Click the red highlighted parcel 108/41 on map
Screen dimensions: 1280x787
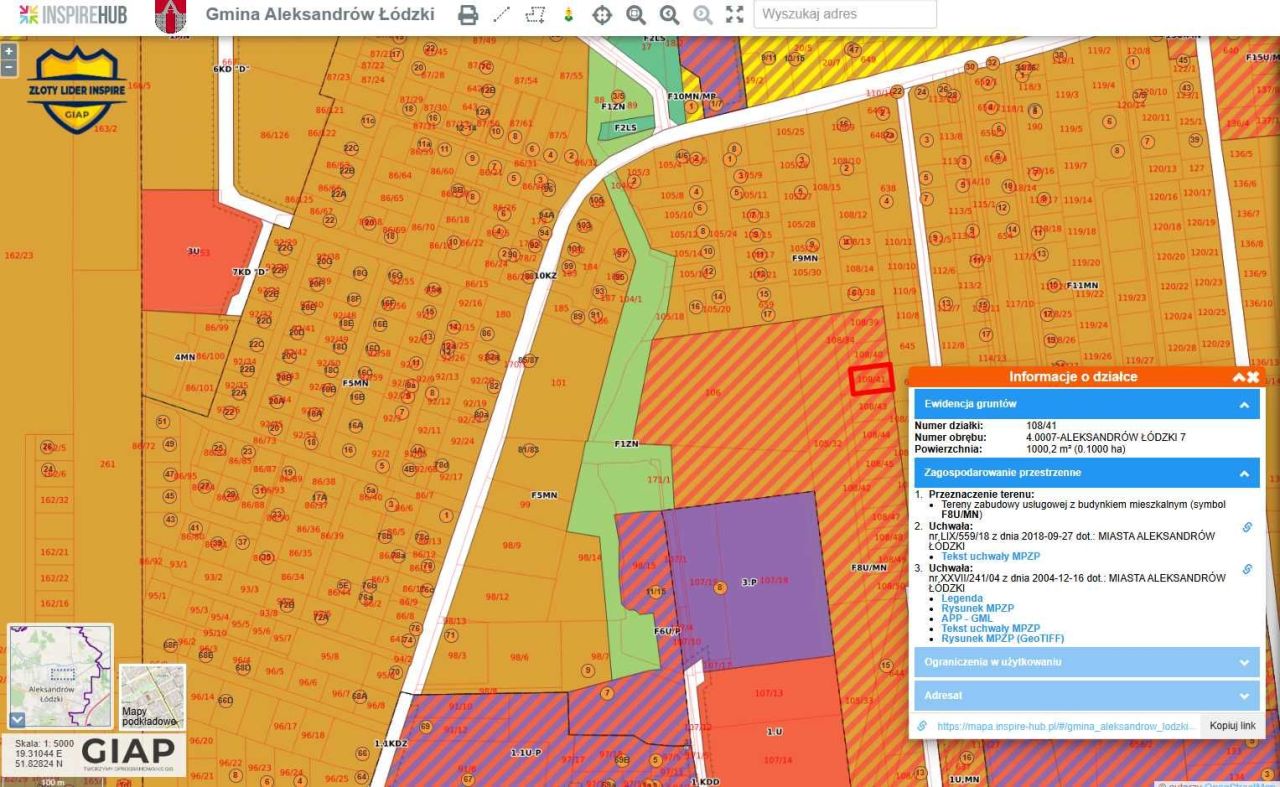871,380
